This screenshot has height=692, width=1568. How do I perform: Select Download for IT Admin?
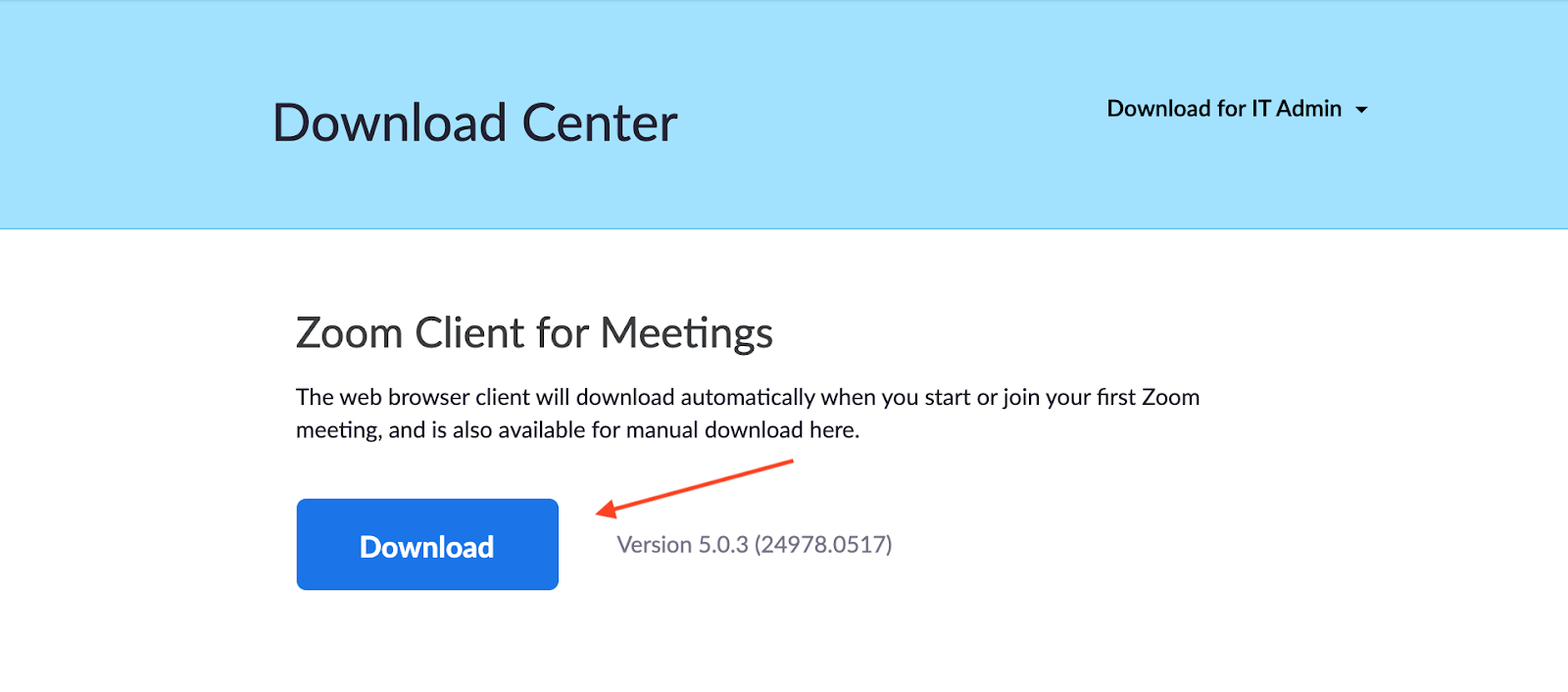(x=1223, y=109)
